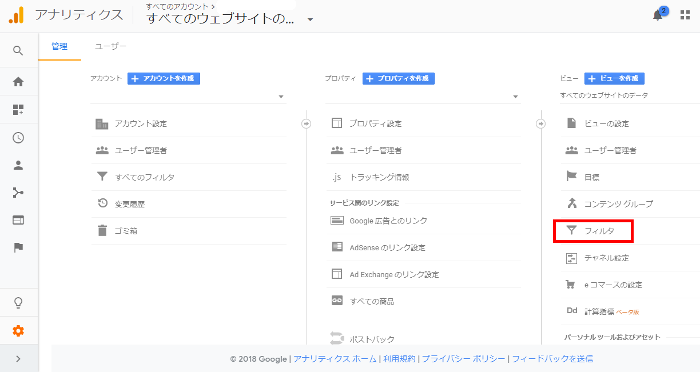Viewport: 700px width, 372px height.
Task: Click the すべての商品 link icon
Action: click(x=337, y=301)
